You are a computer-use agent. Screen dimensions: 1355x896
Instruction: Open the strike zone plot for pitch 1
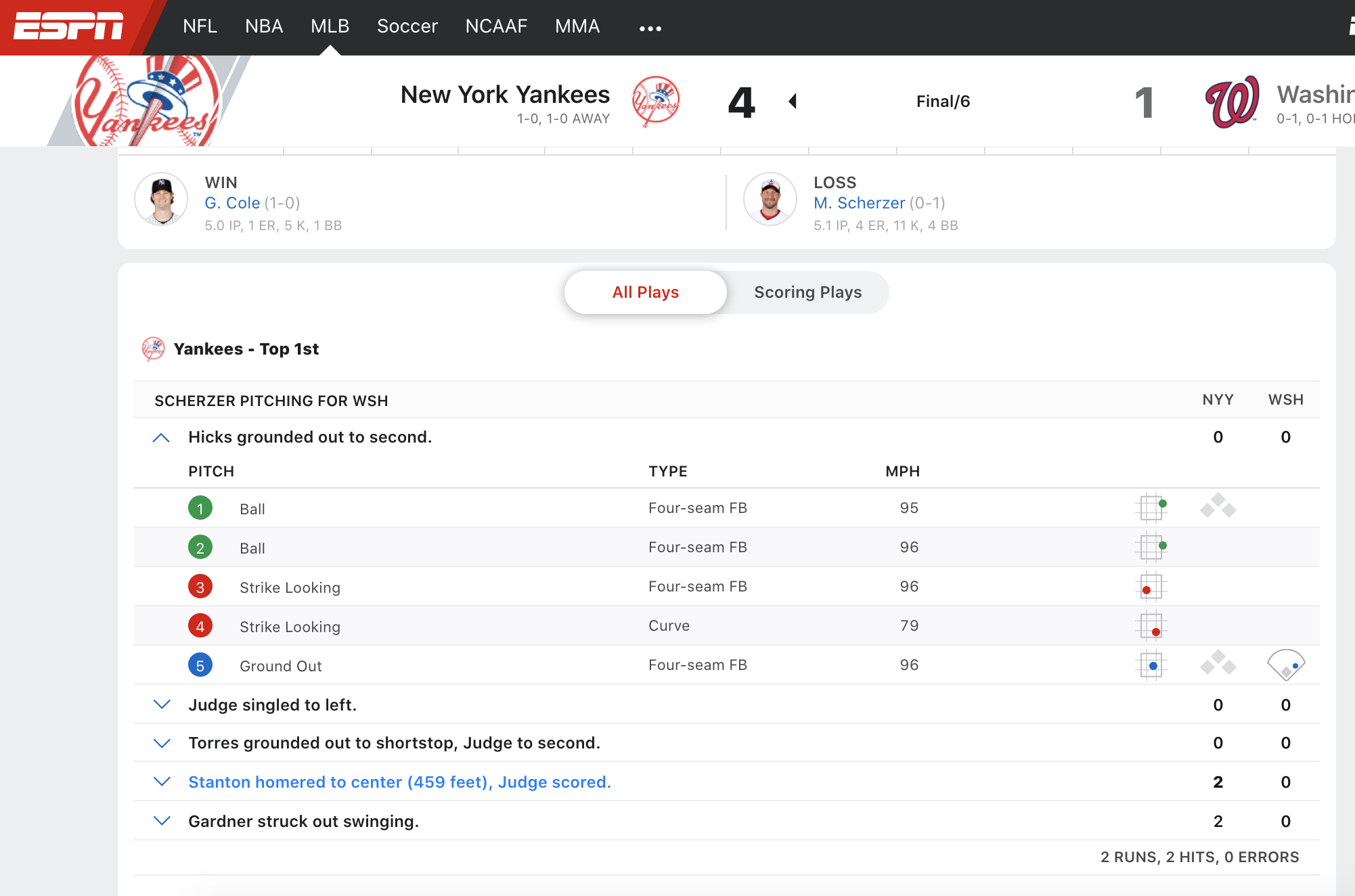pyautogui.click(x=1152, y=508)
